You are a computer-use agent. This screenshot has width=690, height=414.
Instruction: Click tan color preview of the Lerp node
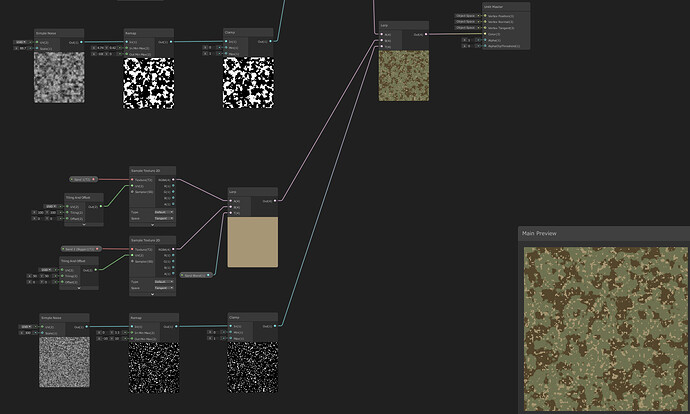(253, 242)
